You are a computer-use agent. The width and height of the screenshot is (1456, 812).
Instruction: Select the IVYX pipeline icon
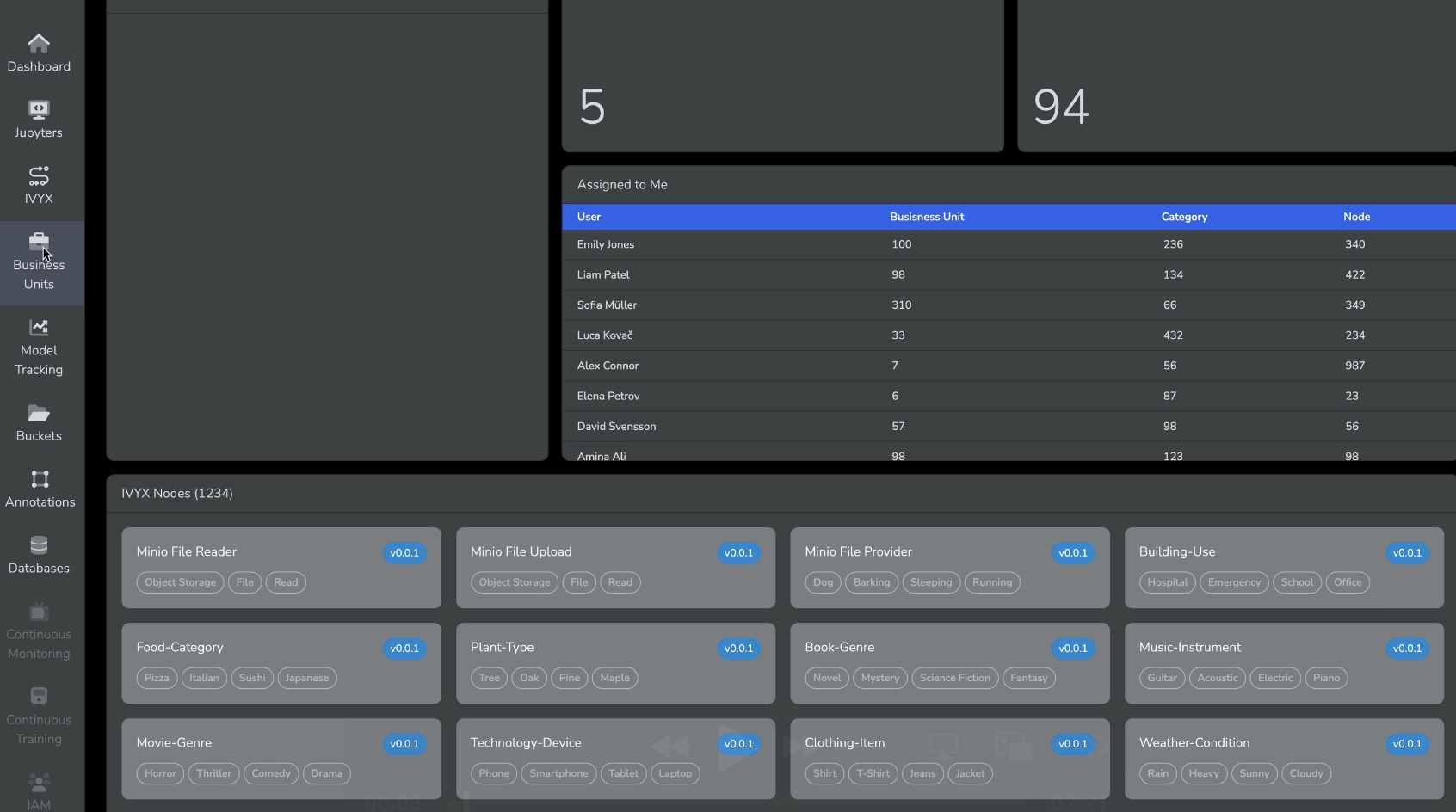39,176
